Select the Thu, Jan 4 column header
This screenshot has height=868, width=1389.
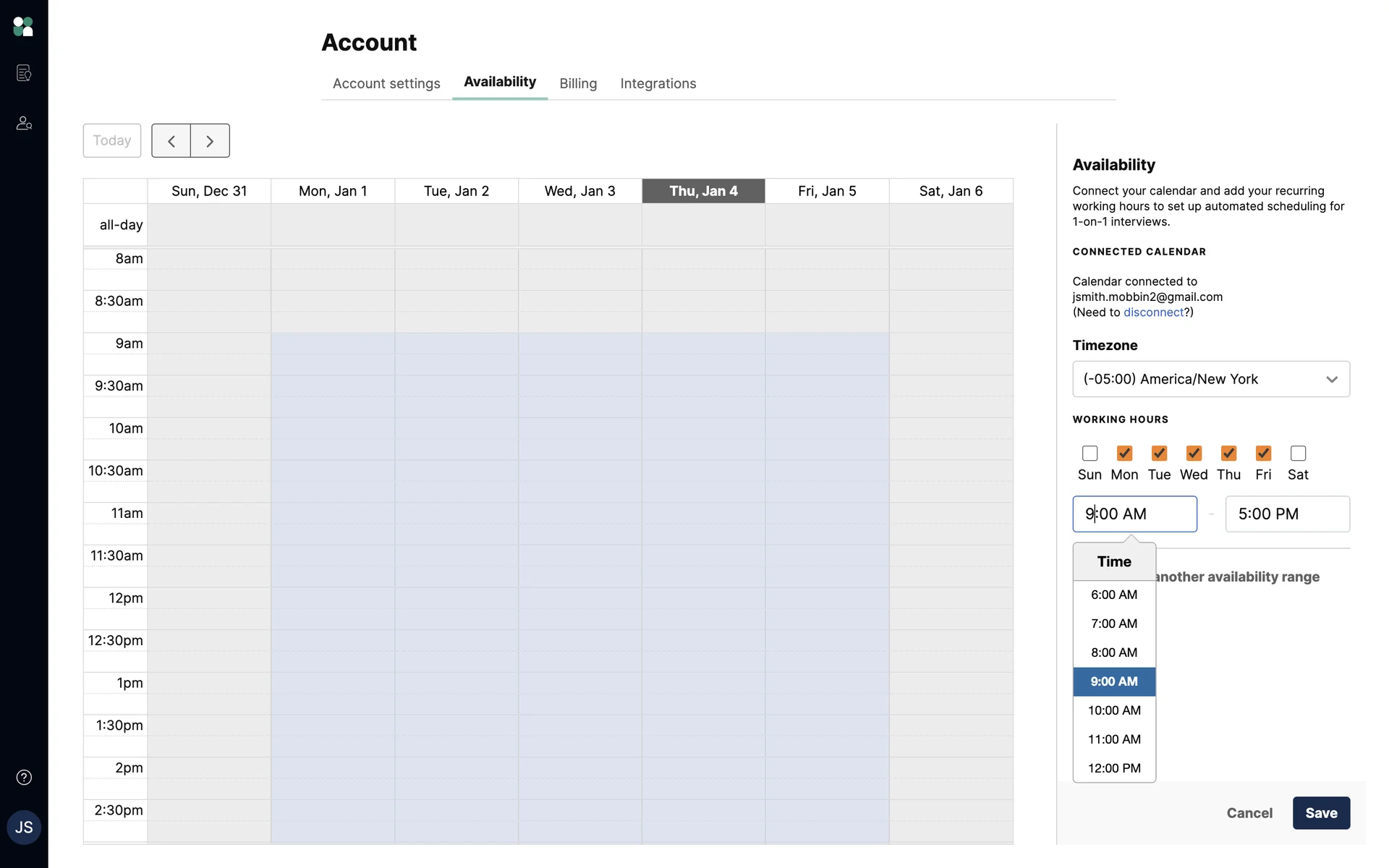703,191
